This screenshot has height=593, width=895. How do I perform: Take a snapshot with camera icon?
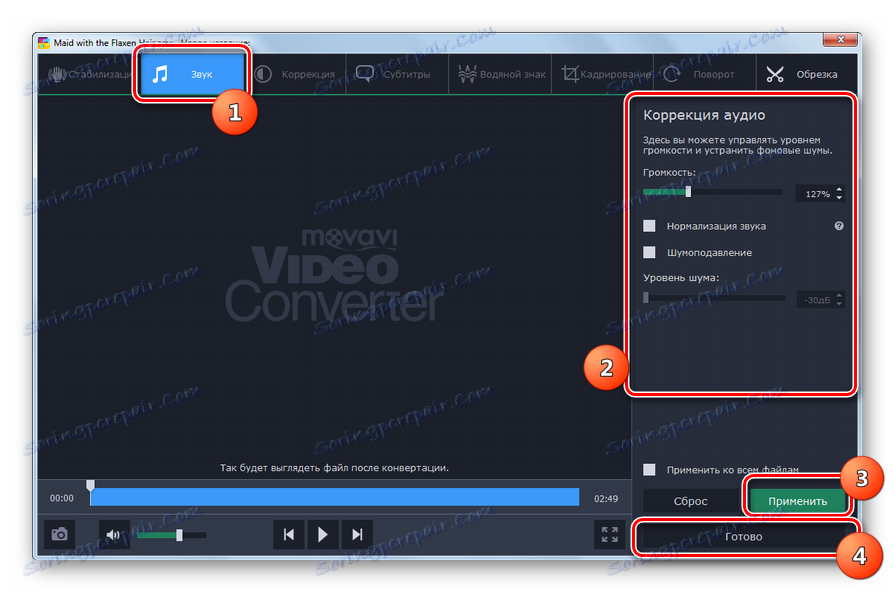(x=59, y=535)
